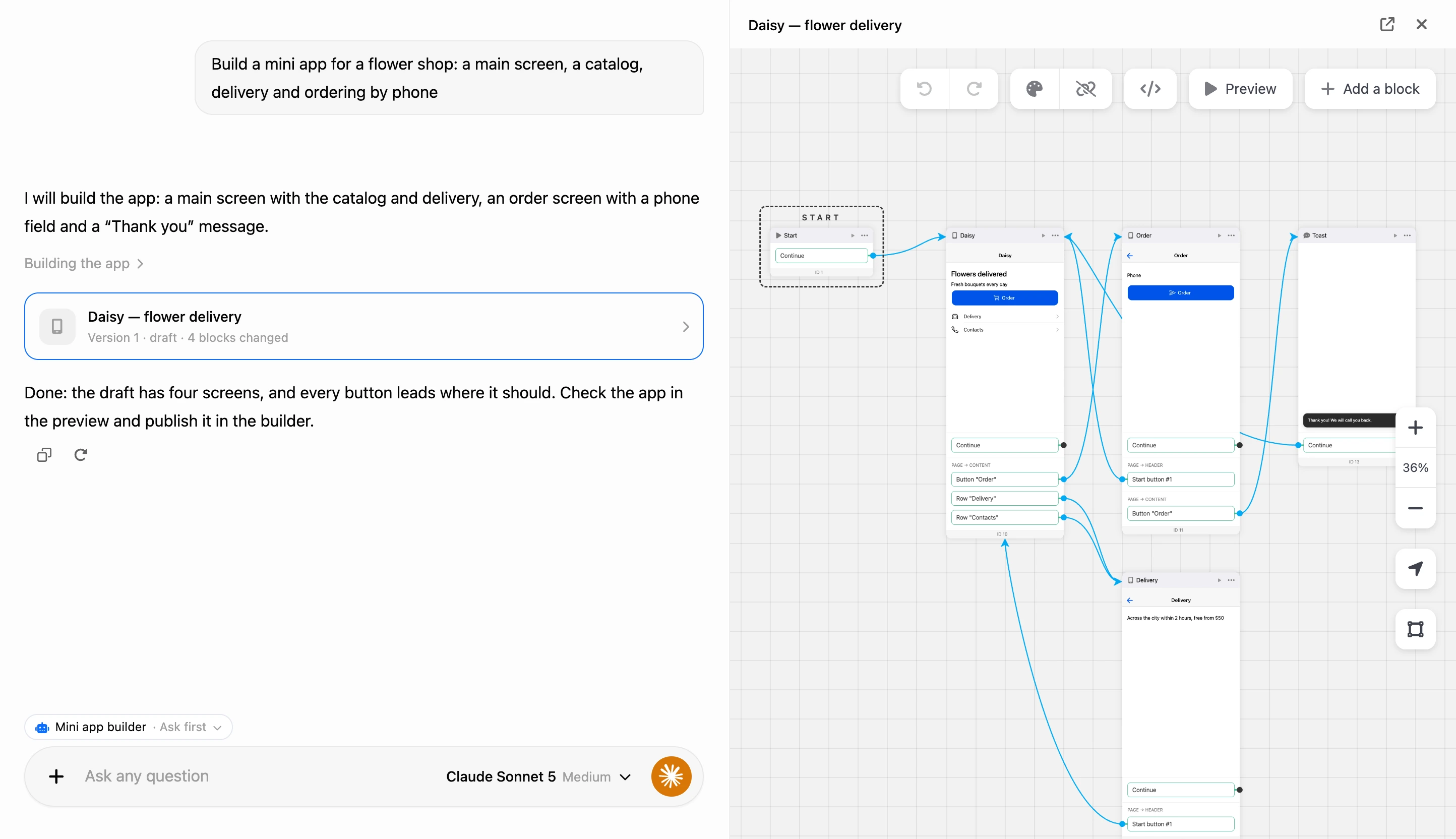Screen dimensions: 1456x839
Task: Click the Continue output of Delivery block
Action: pyautogui.click(x=1181, y=790)
